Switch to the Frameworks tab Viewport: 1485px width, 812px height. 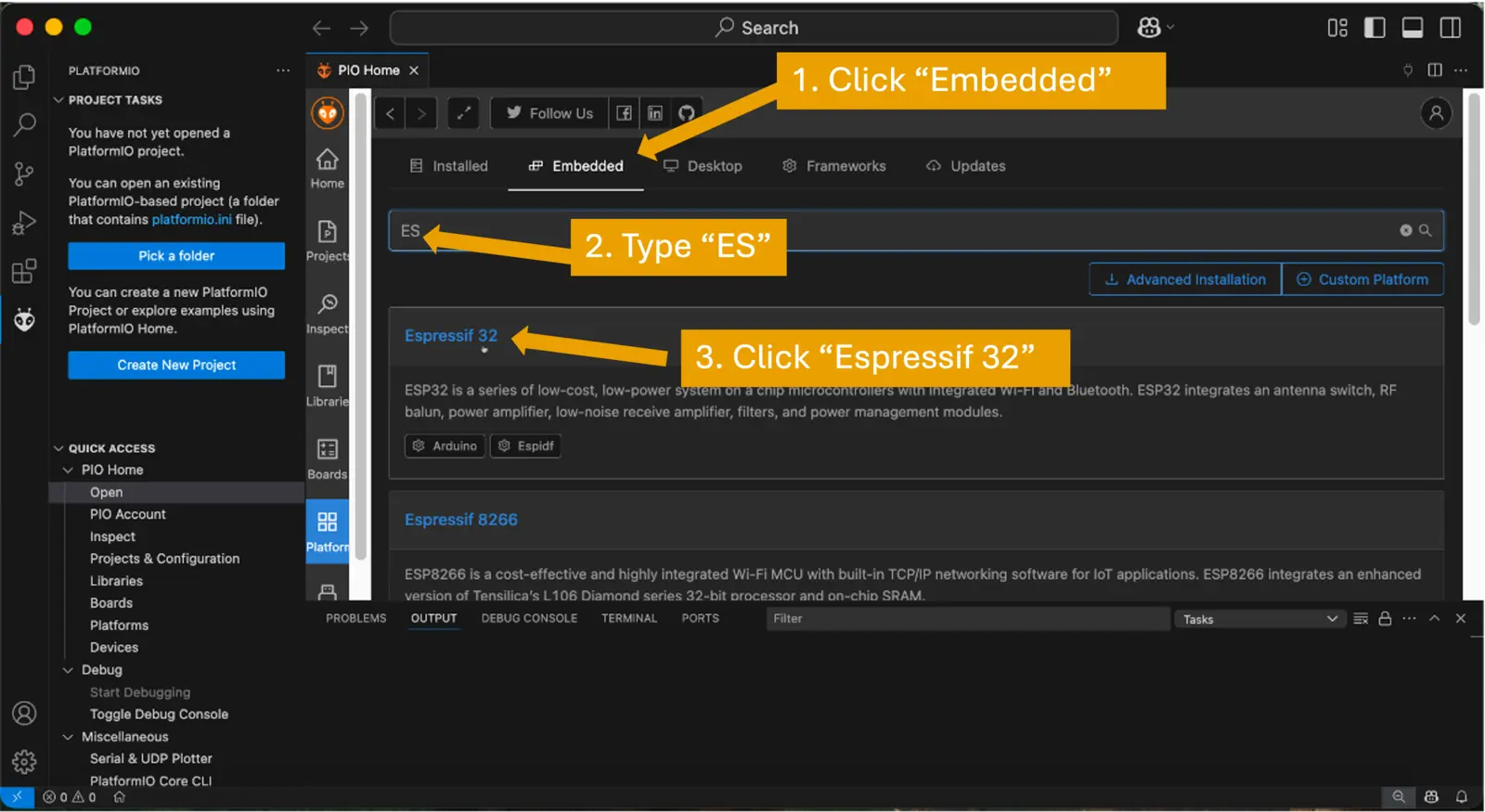[x=834, y=166]
